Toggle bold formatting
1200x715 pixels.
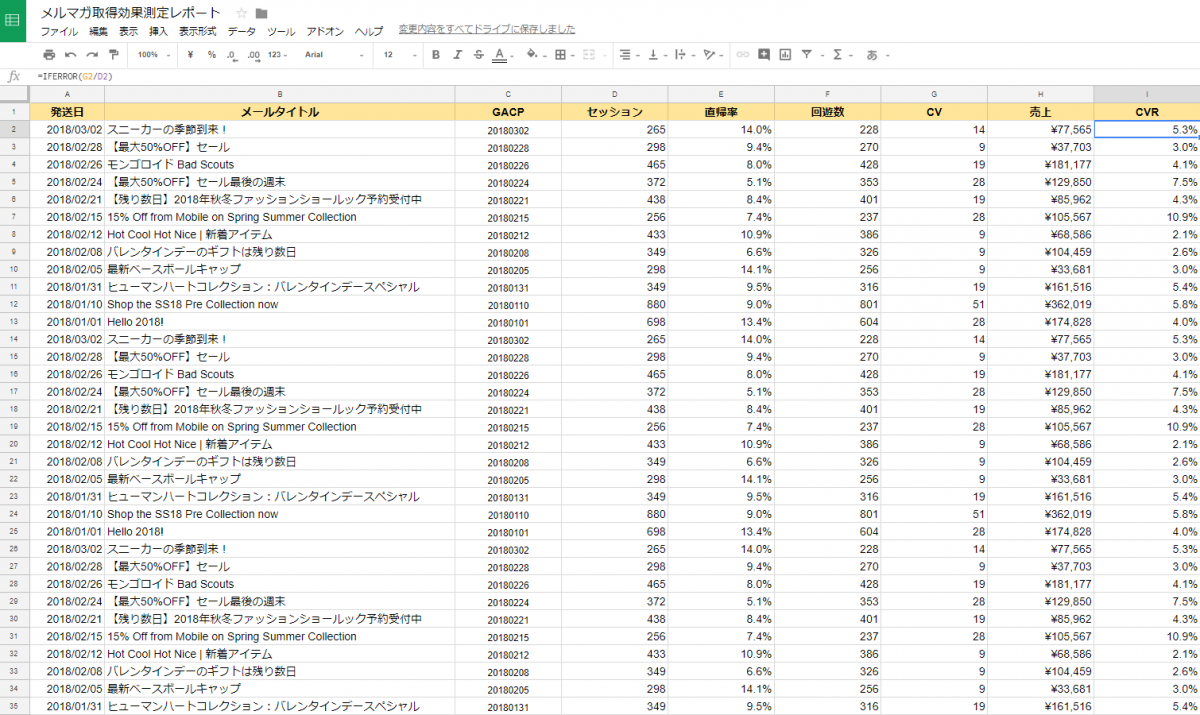point(436,54)
